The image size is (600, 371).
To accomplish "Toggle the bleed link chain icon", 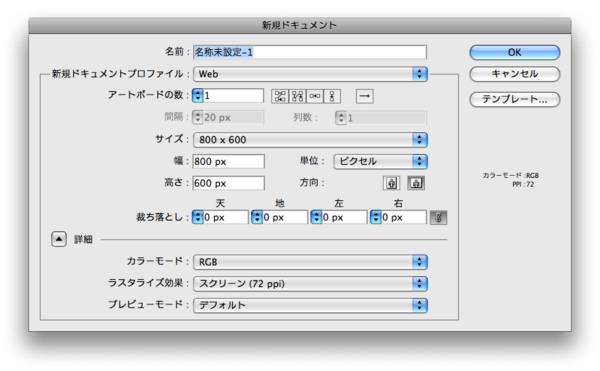I will [439, 218].
